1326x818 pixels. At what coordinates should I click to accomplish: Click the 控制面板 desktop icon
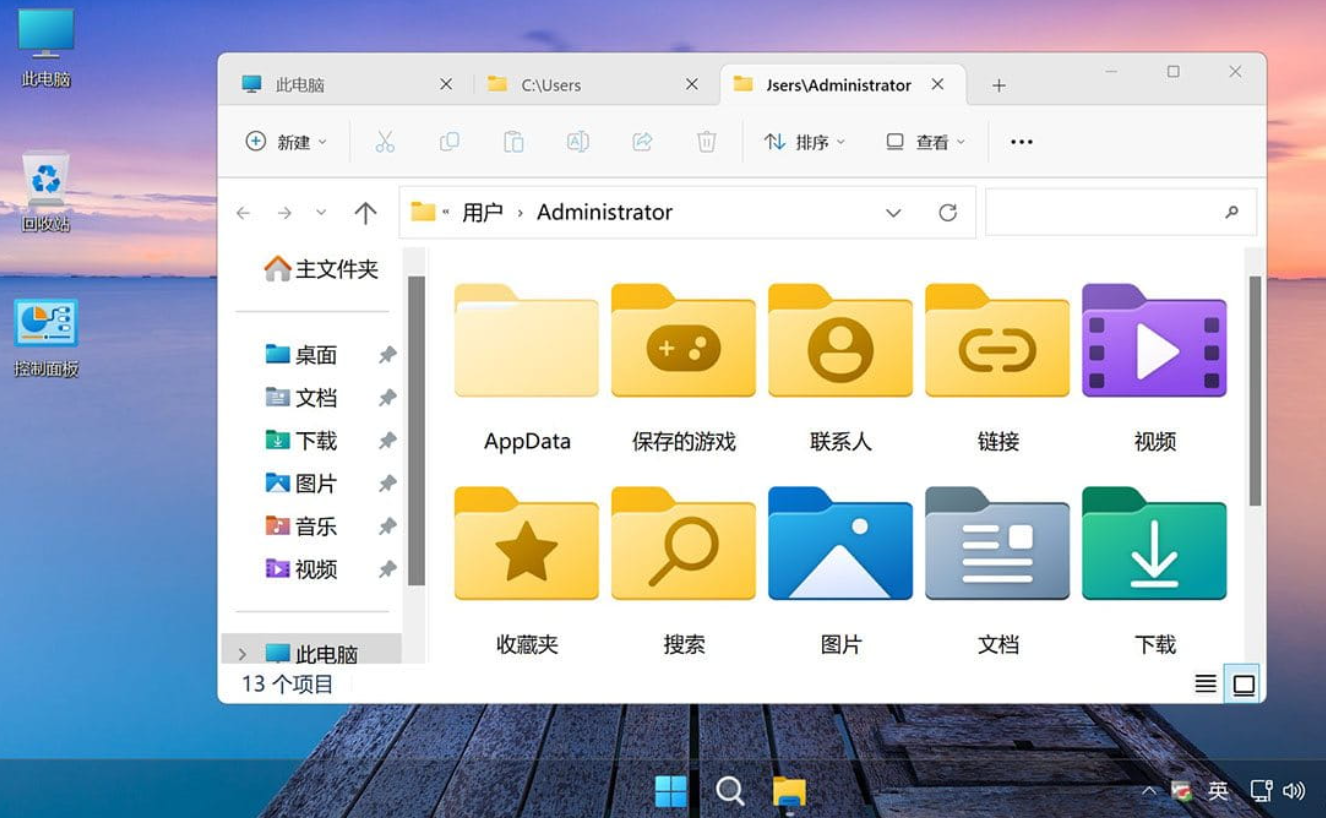46,338
